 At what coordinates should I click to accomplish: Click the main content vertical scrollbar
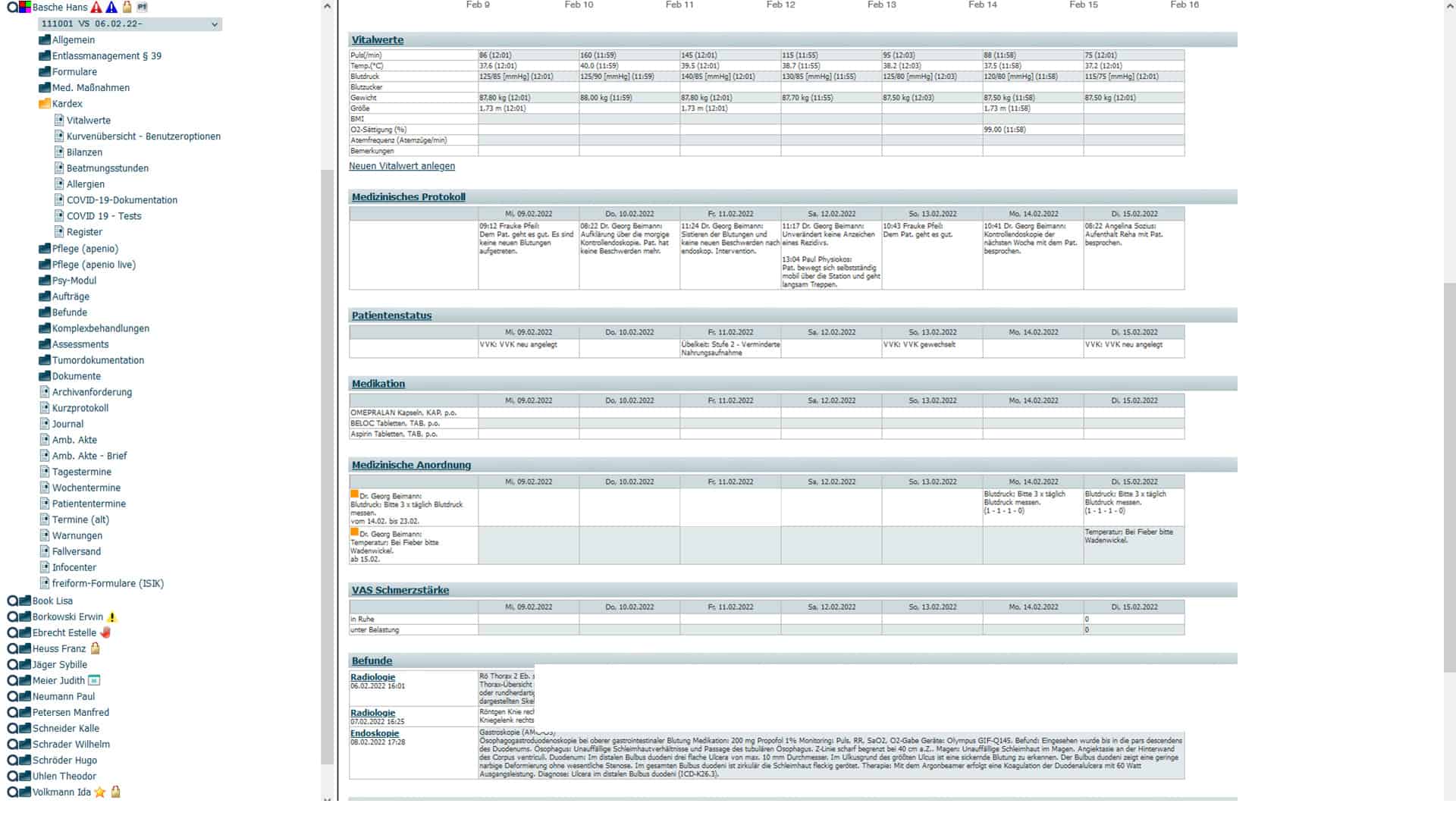1449,478
